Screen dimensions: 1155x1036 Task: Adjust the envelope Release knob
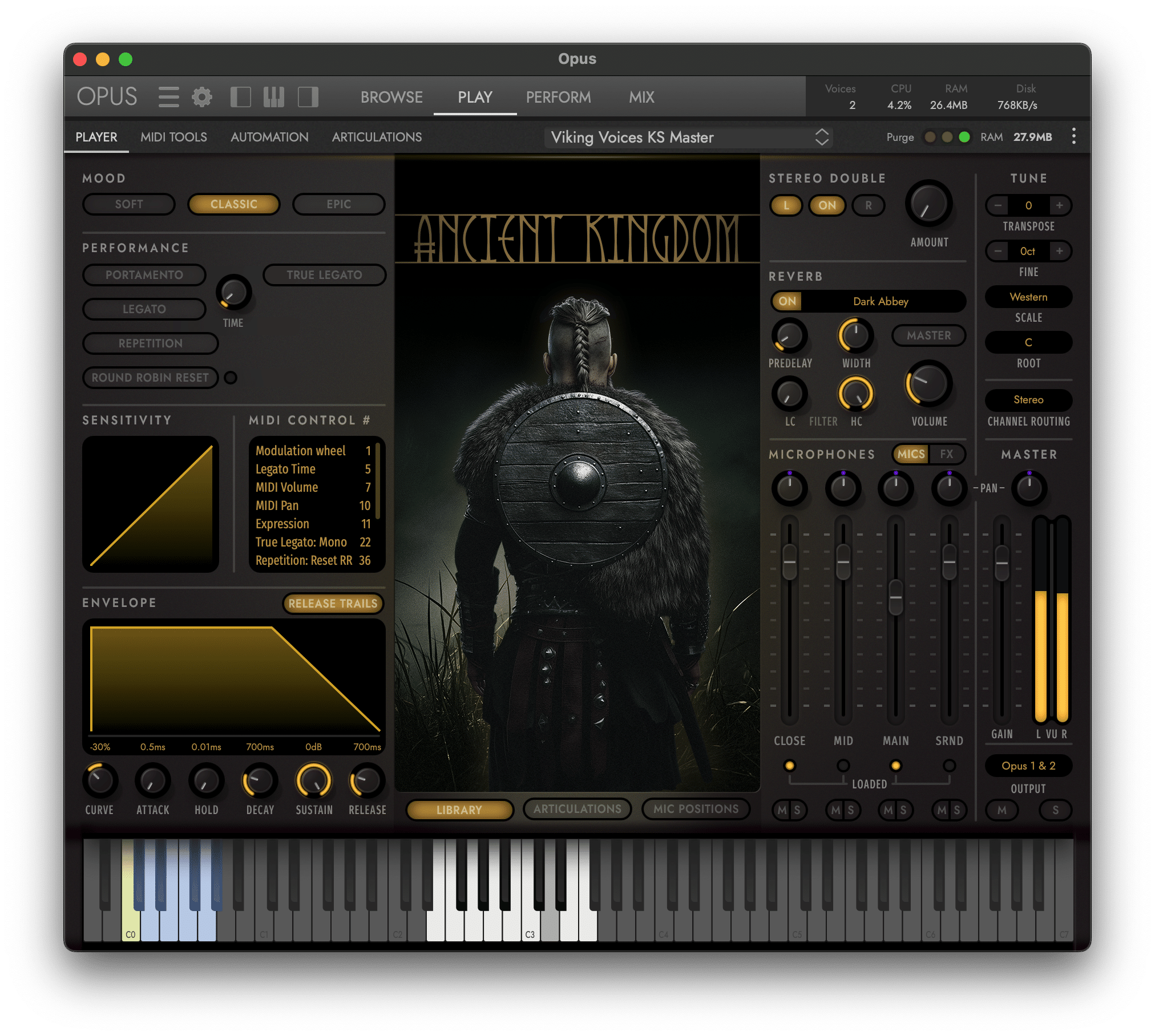(x=367, y=780)
